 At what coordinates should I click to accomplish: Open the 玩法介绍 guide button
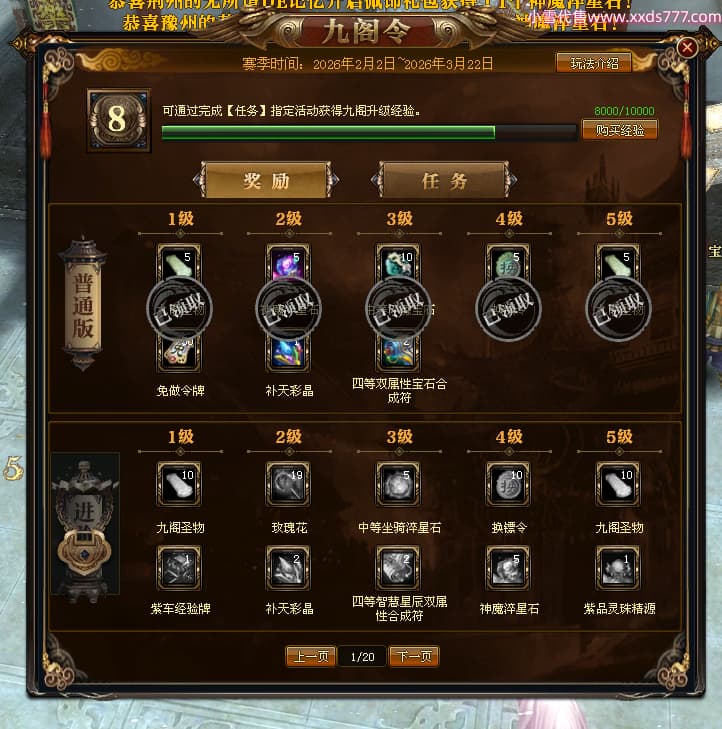594,63
